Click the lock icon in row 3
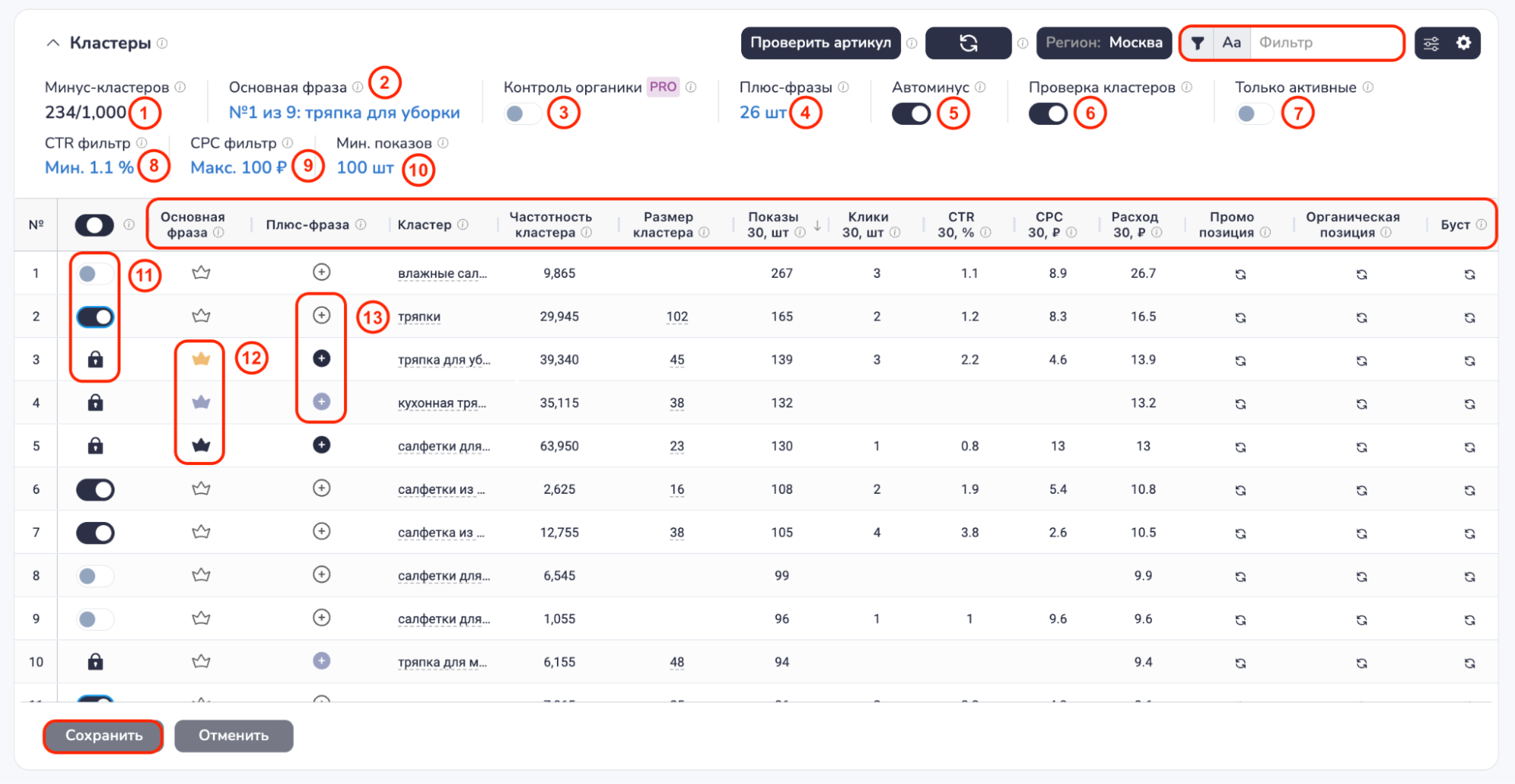This screenshot has height=784, width=1515. [95, 359]
